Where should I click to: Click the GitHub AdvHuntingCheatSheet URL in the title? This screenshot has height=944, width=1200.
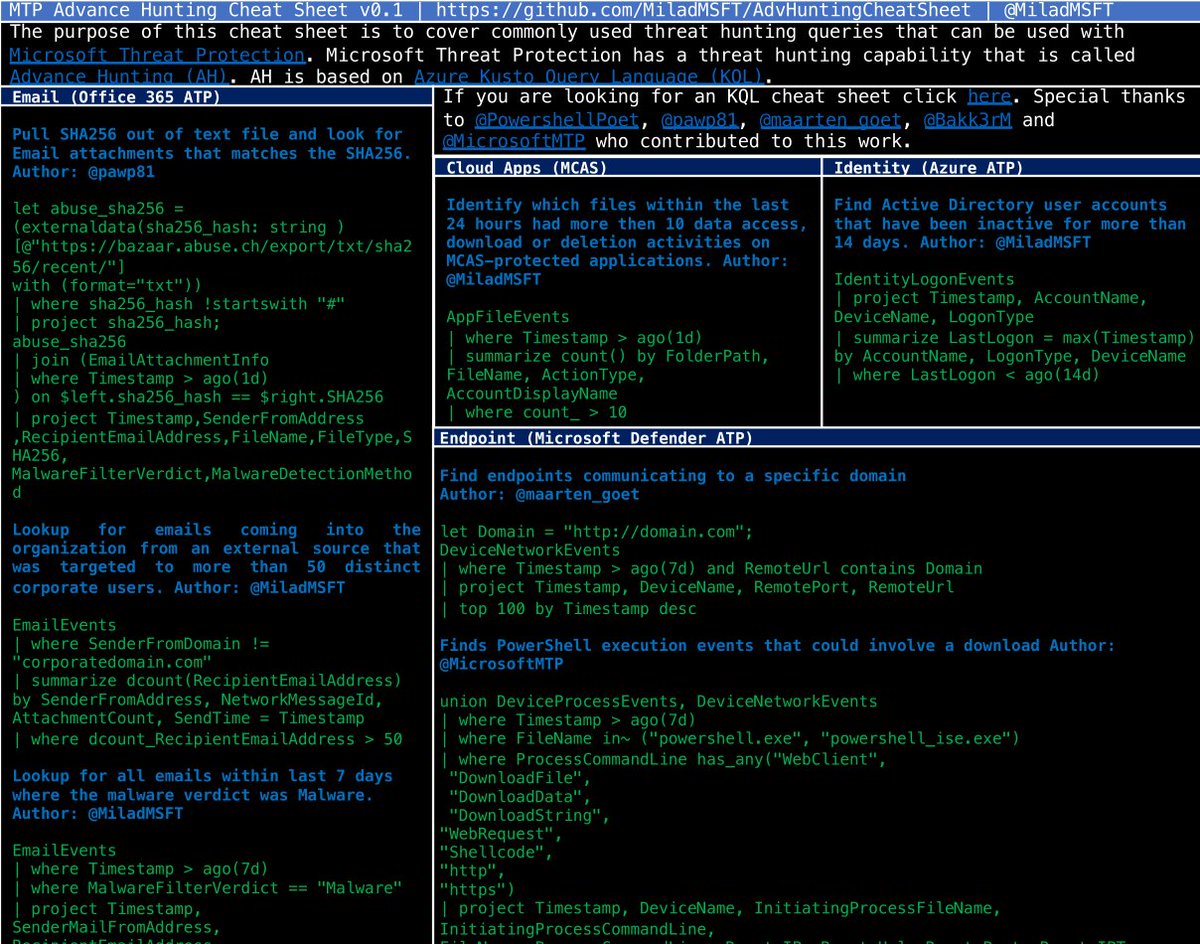[x=703, y=9]
